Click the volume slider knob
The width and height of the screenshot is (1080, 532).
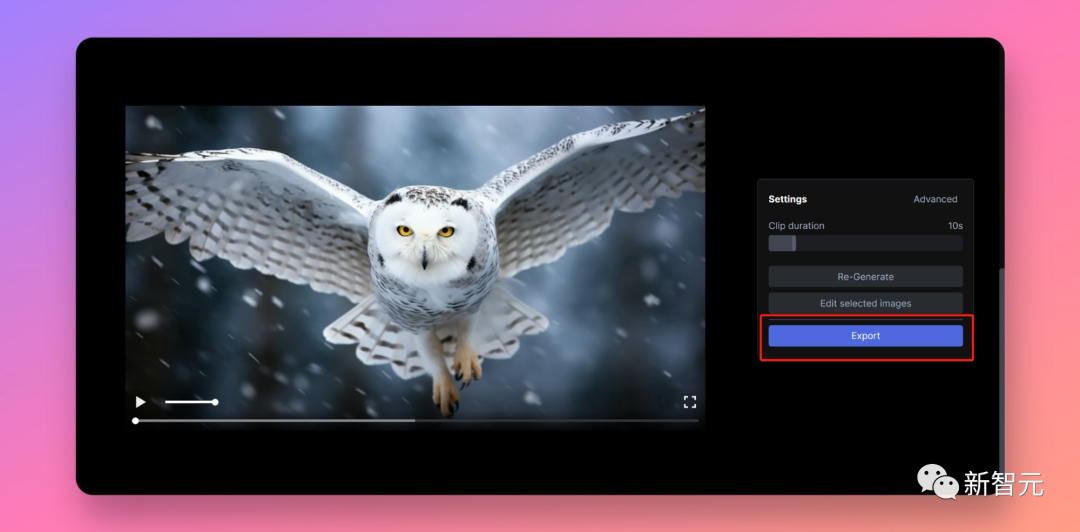point(215,402)
